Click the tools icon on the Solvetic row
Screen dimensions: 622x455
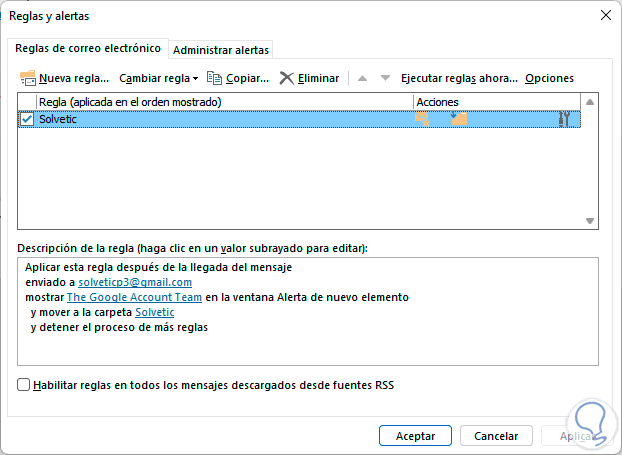565,119
